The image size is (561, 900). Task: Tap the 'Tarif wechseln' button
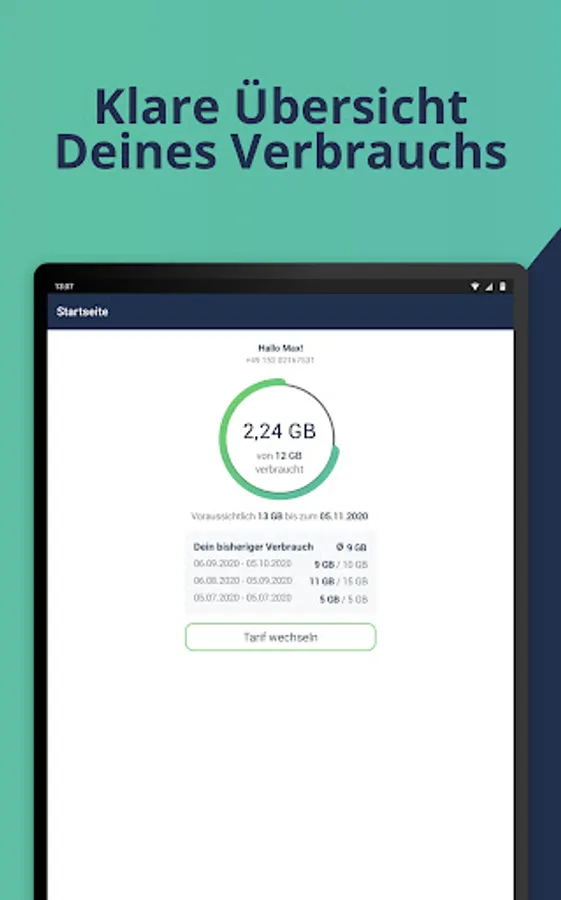tap(280, 637)
